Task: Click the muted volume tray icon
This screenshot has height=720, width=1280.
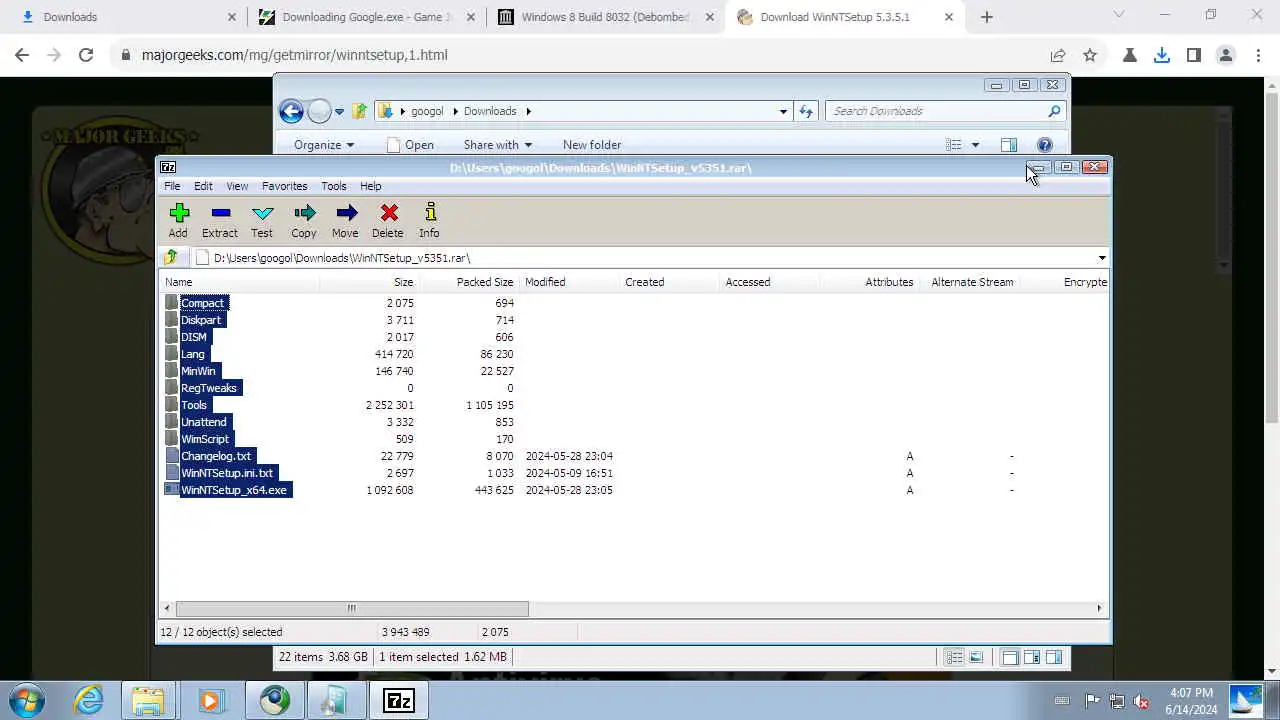Action: (1141, 701)
